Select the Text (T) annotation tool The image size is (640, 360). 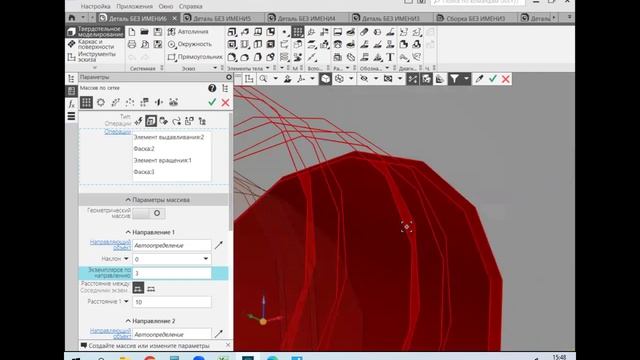390,57
